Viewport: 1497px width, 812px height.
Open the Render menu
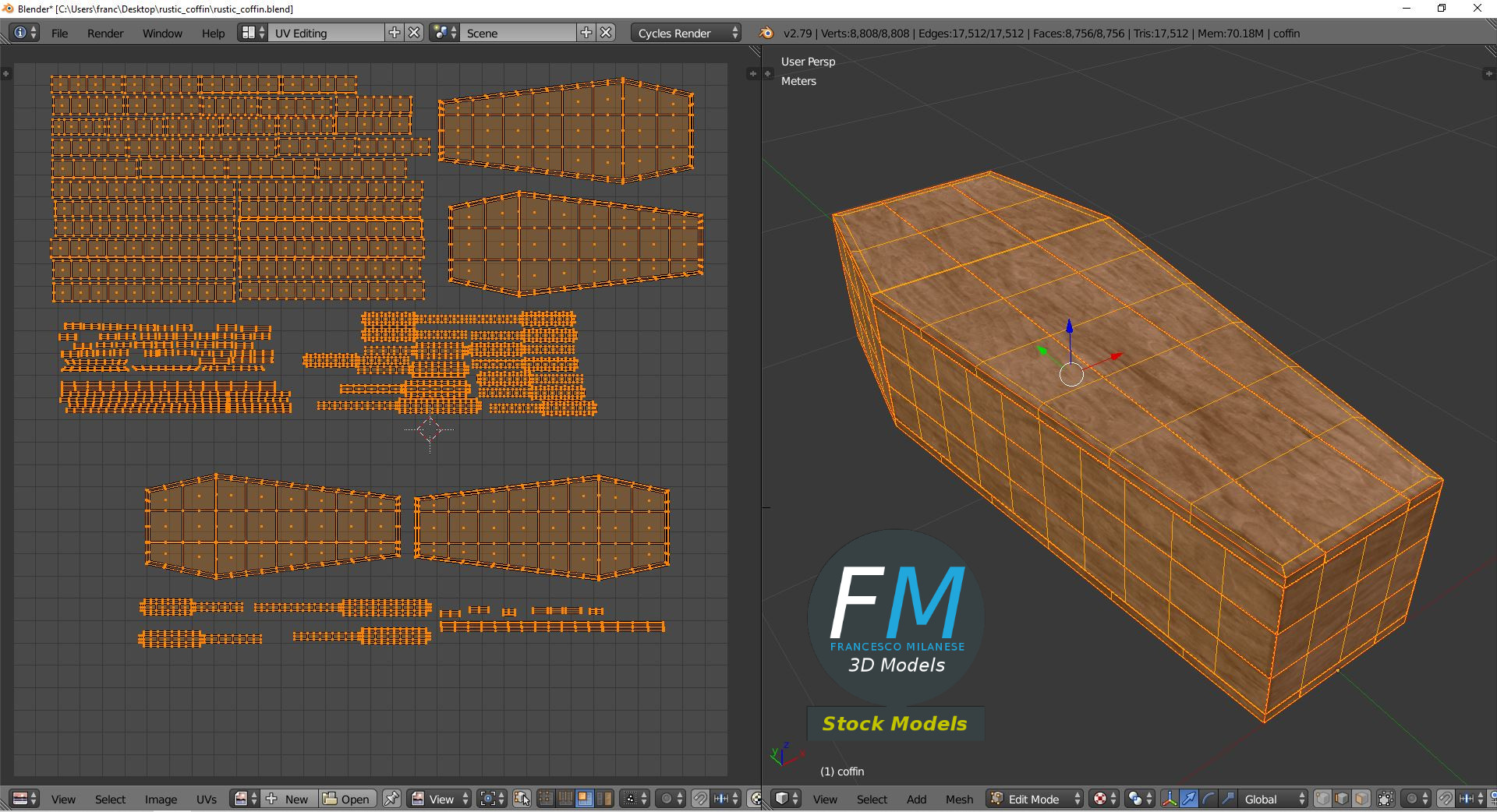[105, 34]
